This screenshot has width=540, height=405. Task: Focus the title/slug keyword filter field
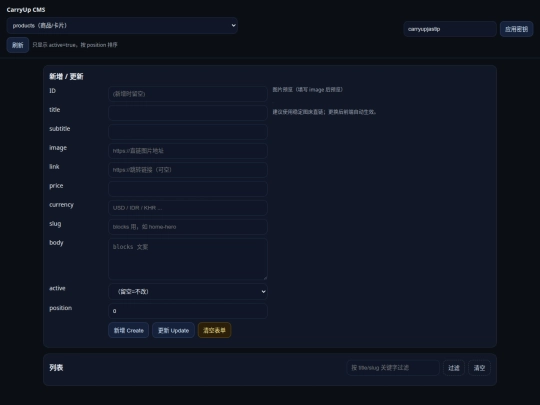[393, 368]
